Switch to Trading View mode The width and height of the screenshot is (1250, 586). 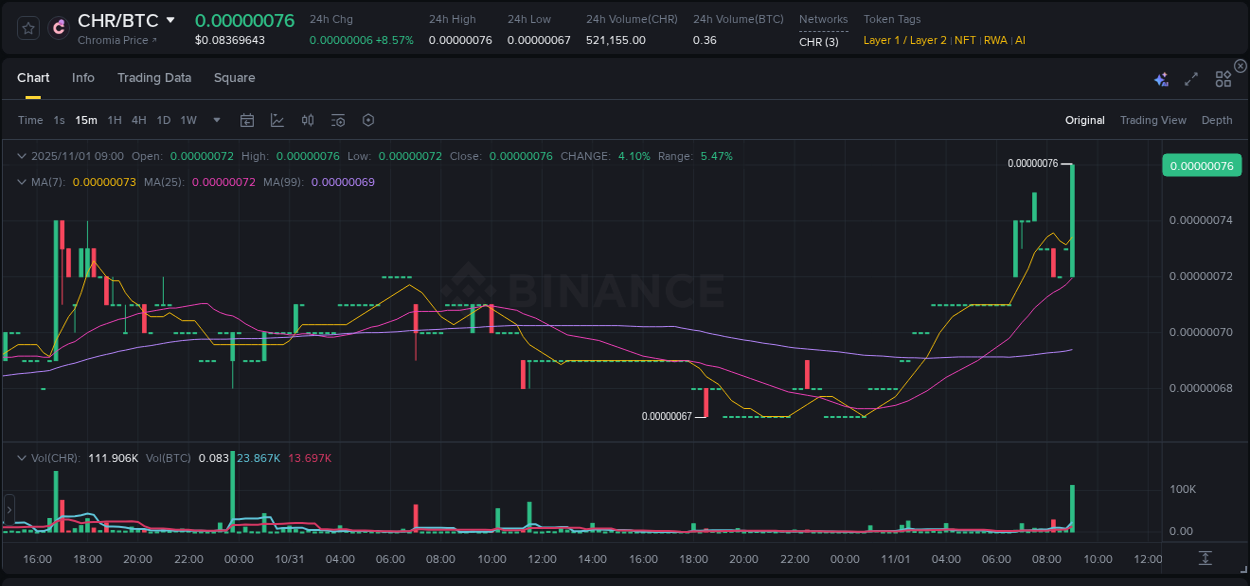click(x=1153, y=120)
